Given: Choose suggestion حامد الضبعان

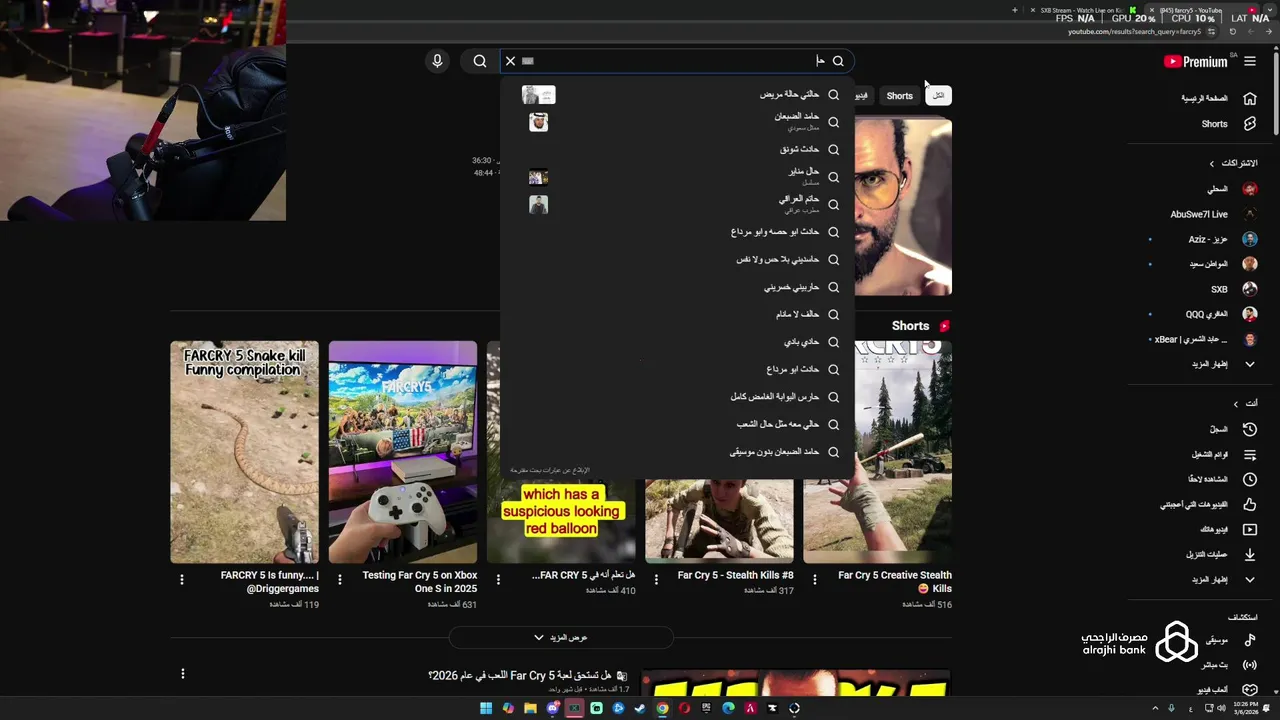Looking at the screenshot, I should (678, 122).
